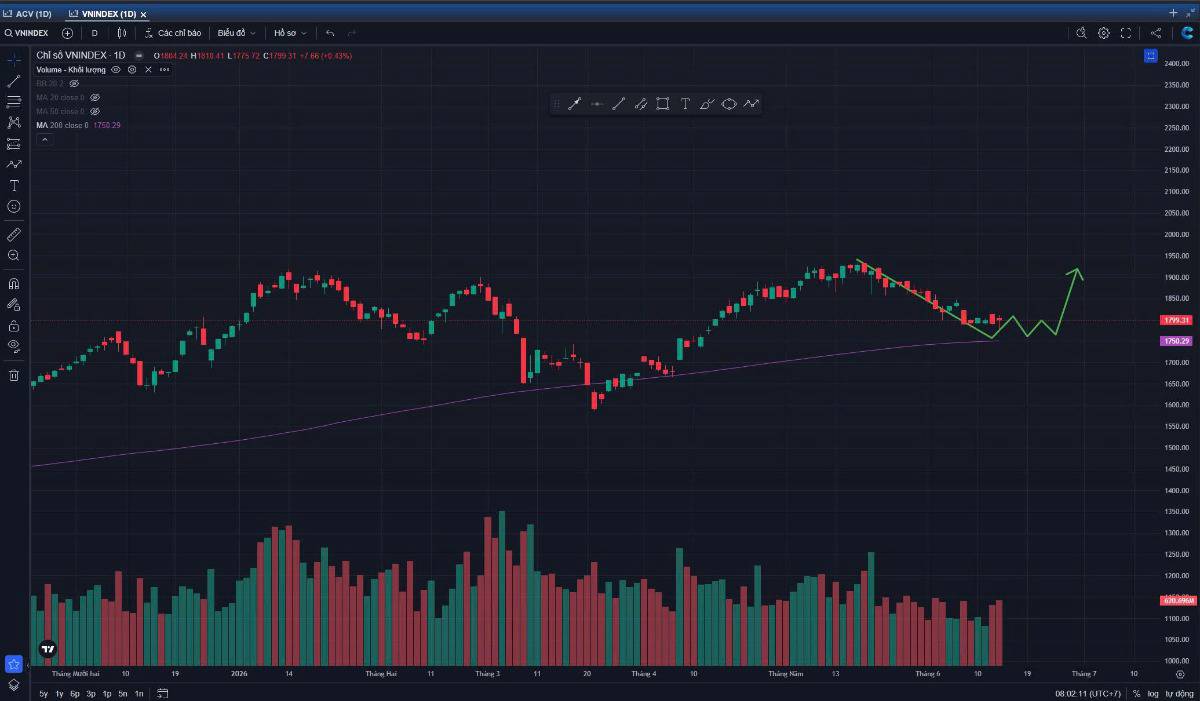The image size is (1200, 701).
Task: Switch to the ACV (1D) tab
Action: (27, 14)
